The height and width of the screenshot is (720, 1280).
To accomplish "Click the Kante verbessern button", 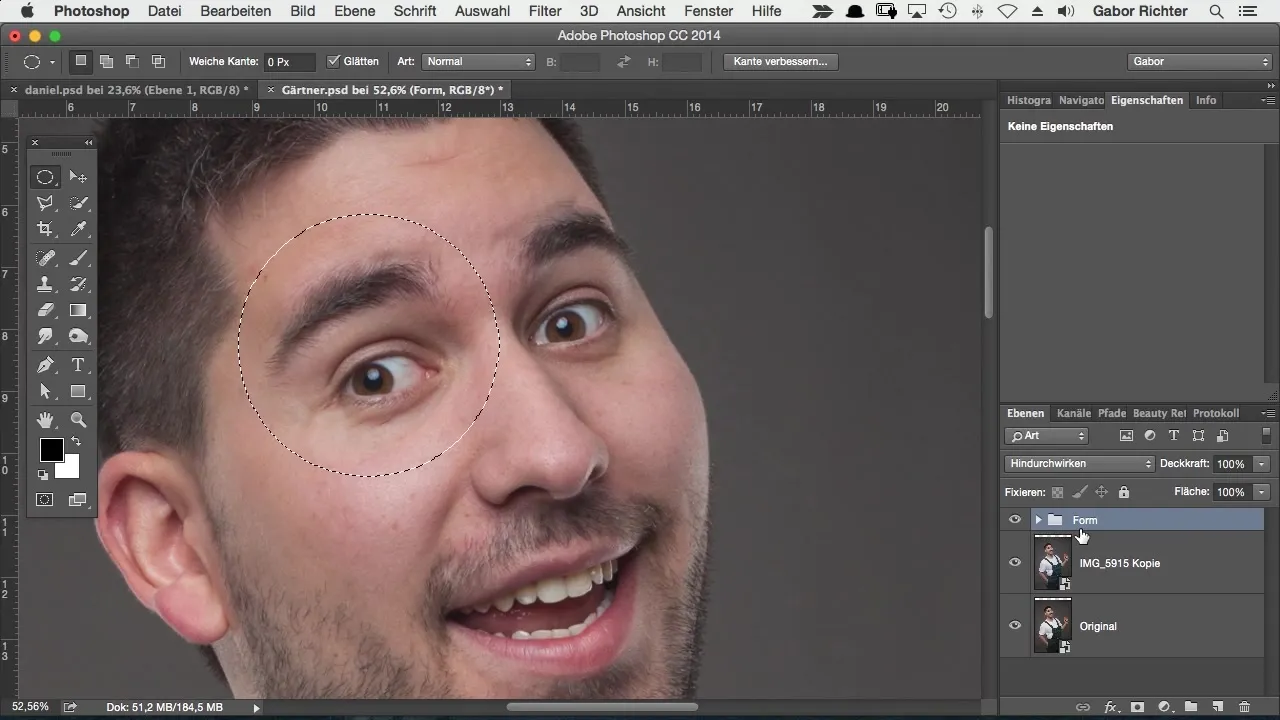I will click(780, 61).
